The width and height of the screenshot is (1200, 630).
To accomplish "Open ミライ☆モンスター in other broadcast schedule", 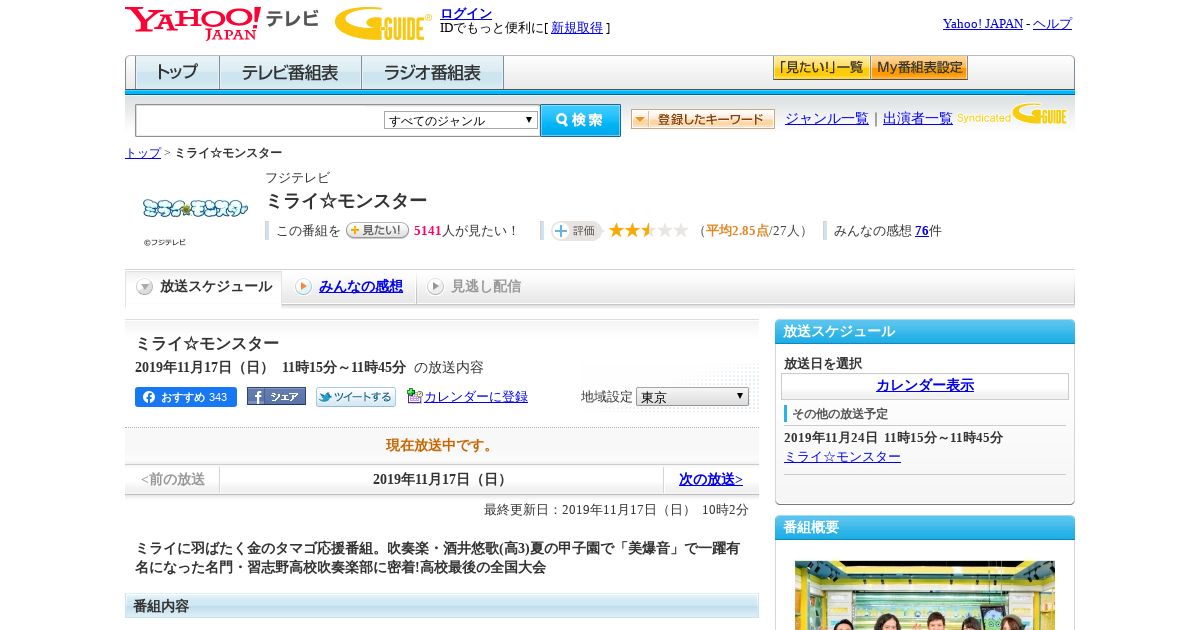I will click(842, 457).
